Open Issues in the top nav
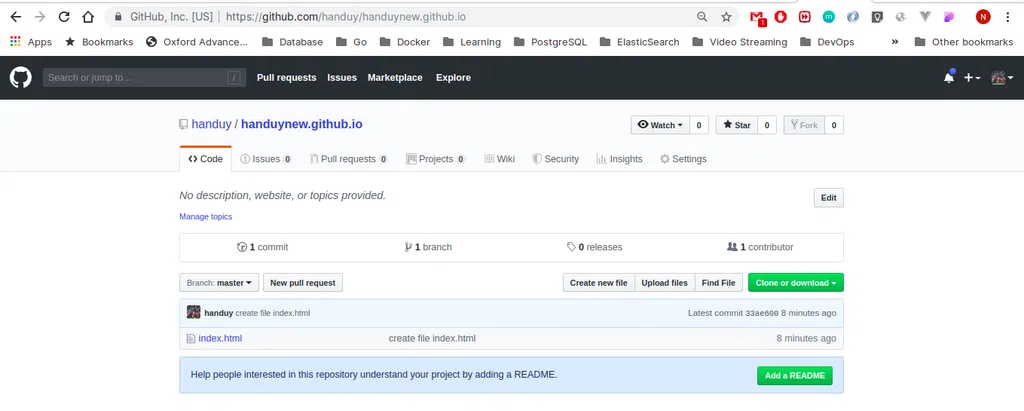 coord(342,78)
